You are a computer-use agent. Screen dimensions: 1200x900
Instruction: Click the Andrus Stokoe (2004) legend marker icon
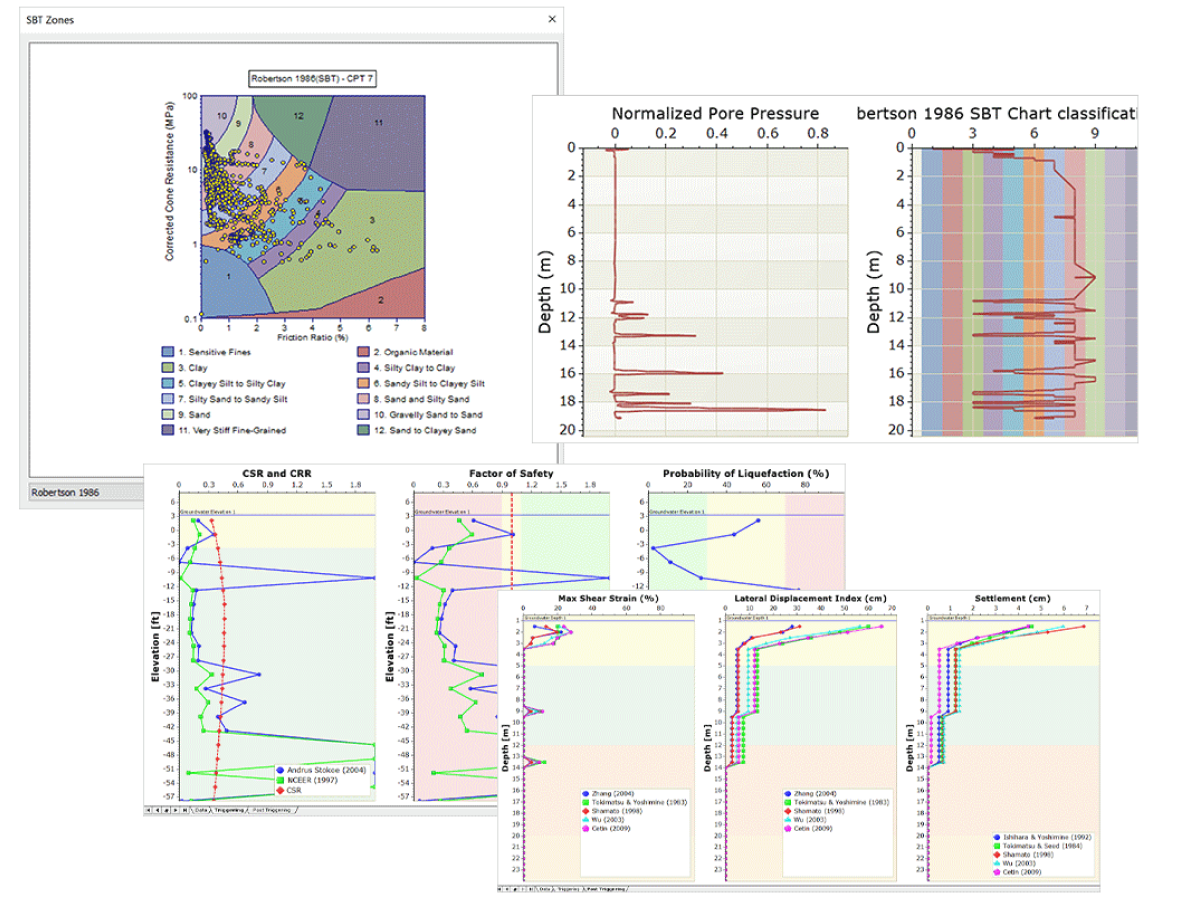[x=279, y=769]
